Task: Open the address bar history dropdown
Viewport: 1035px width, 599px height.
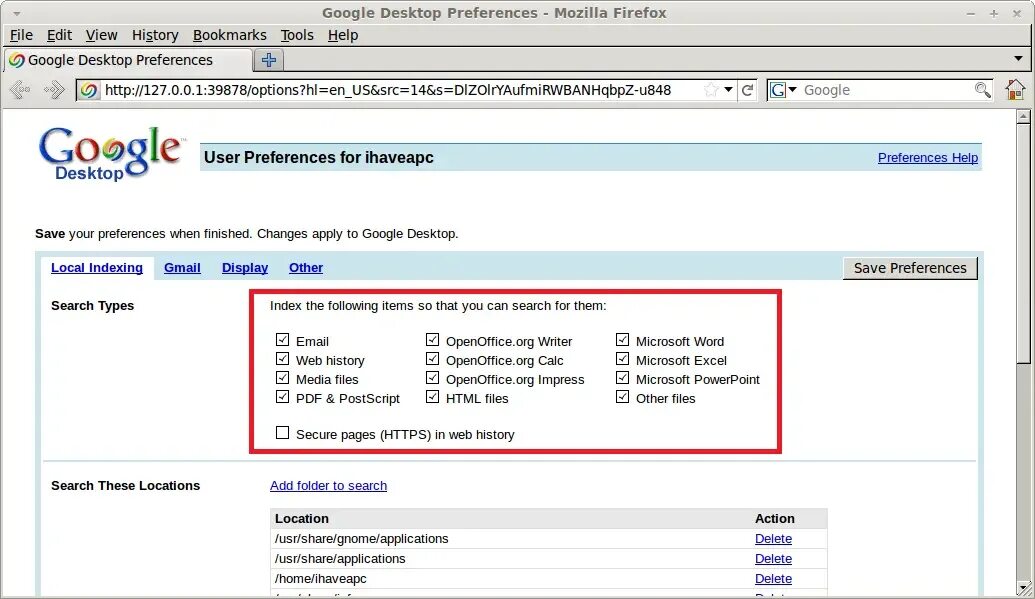Action: pyautogui.click(x=729, y=90)
